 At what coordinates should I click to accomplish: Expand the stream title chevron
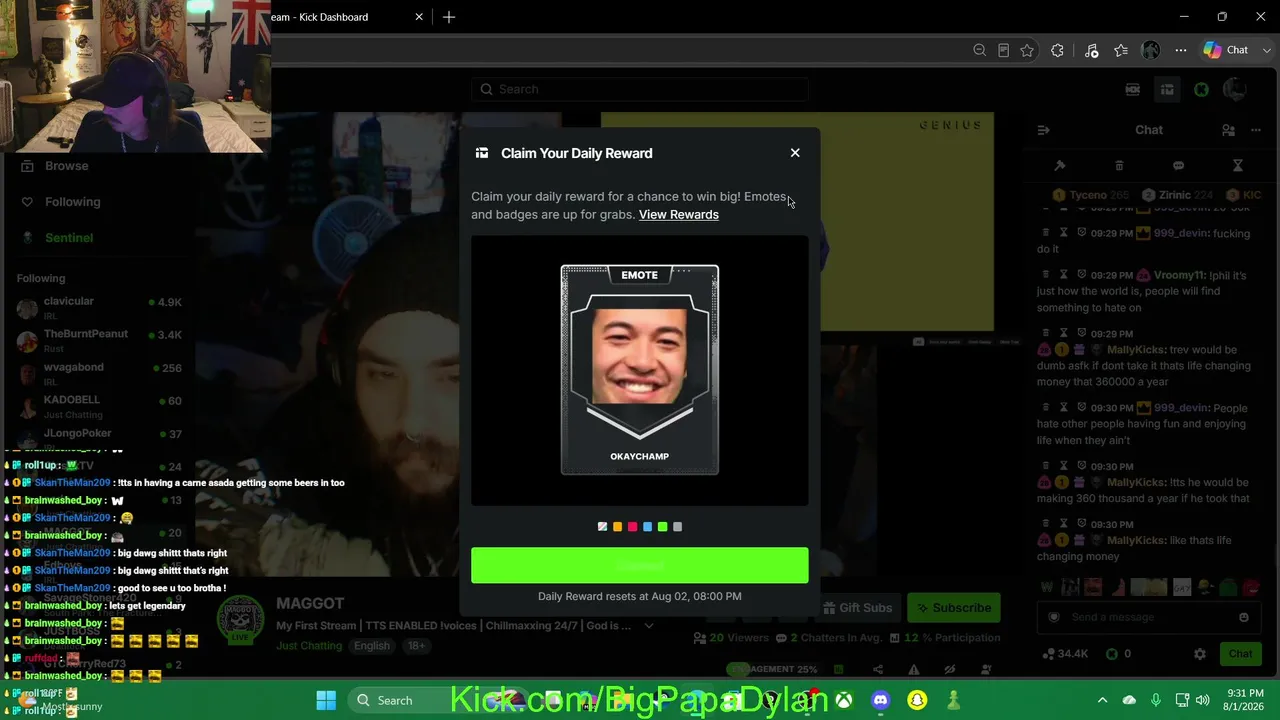(x=649, y=626)
